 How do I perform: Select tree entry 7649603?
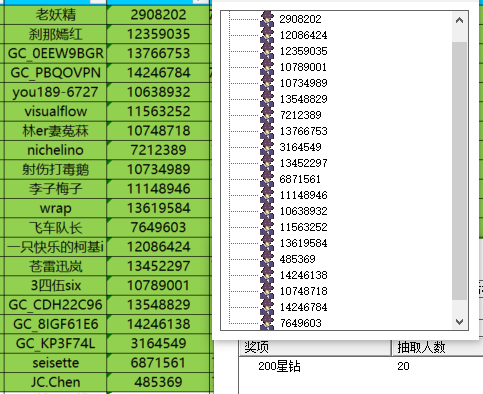300,323
